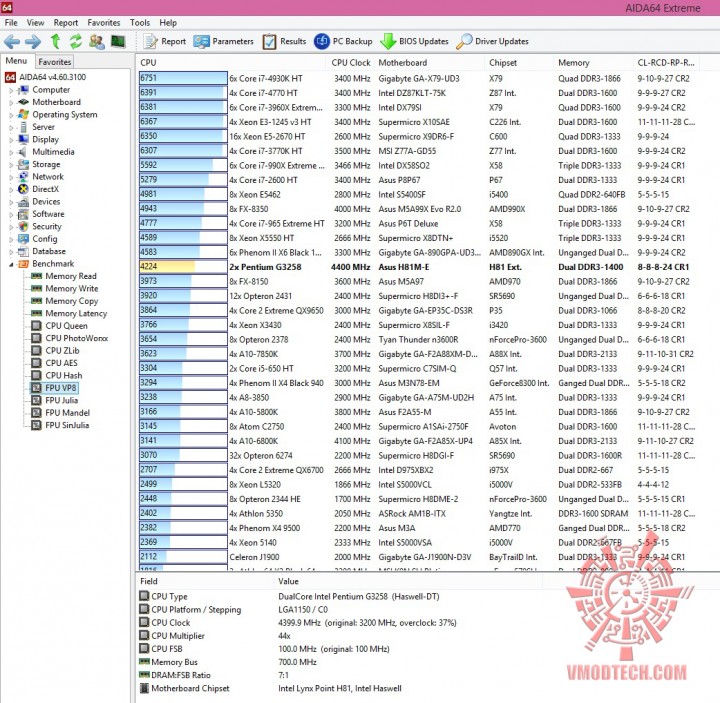Image resolution: width=720 pixels, height=703 pixels.
Task: Collapse the Benchmark tree node
Action: (11, 264)
